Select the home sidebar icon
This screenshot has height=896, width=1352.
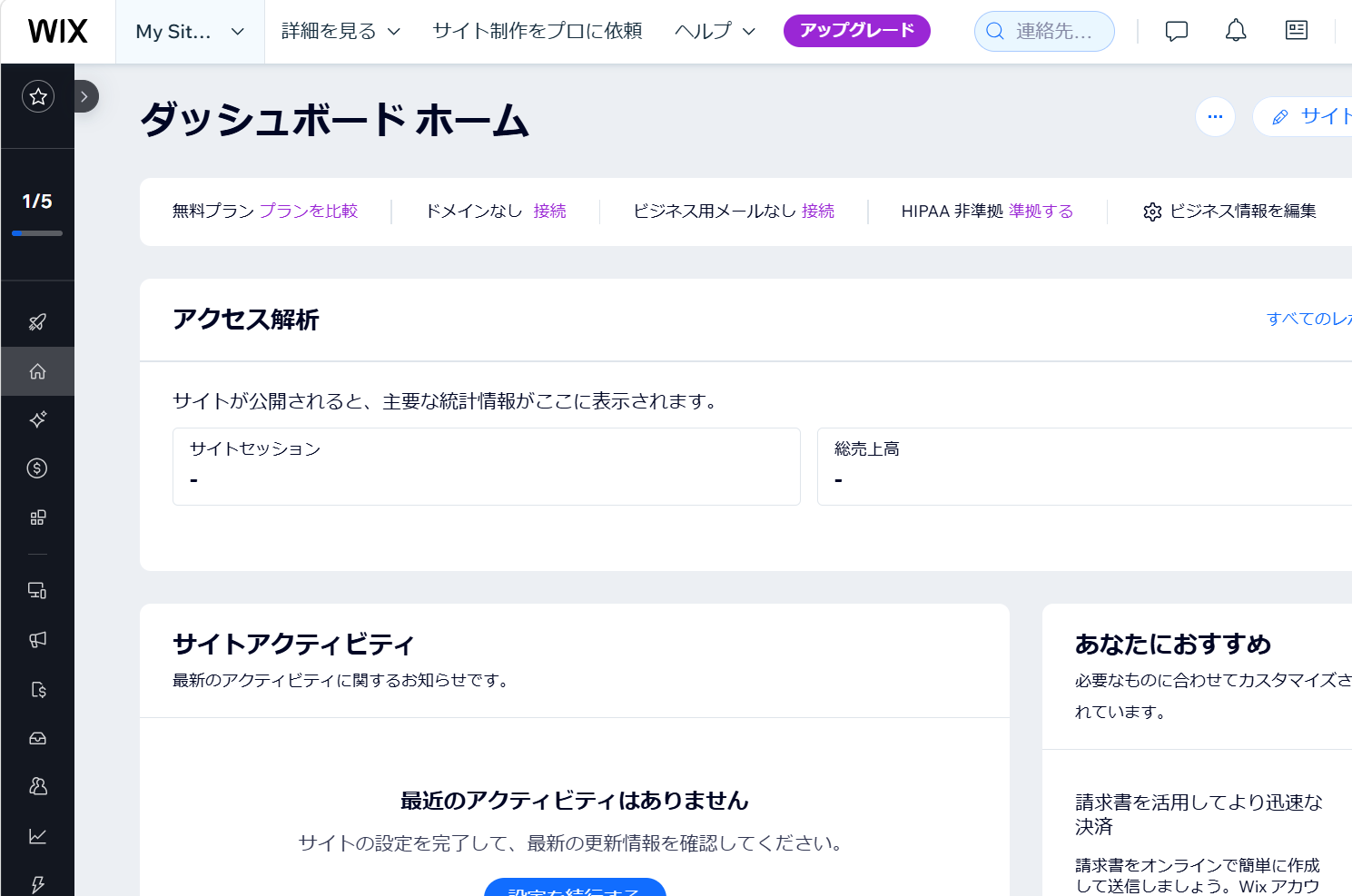[x=37, y=371]
